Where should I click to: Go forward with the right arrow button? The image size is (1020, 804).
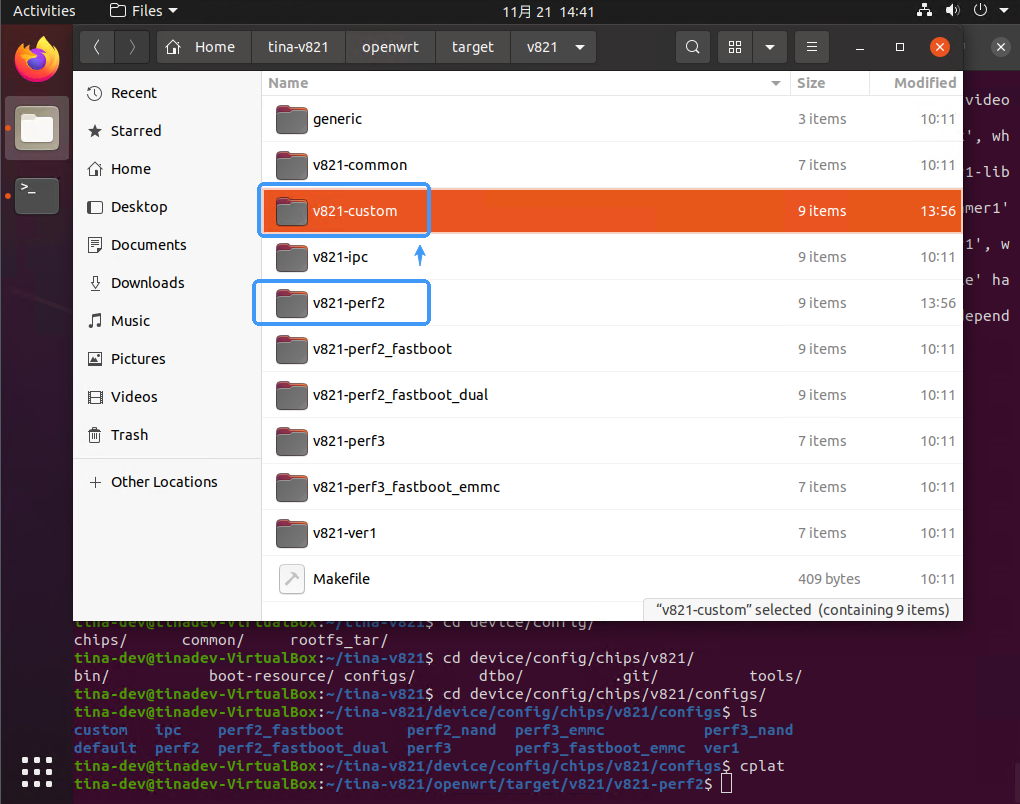pyautogui.click(x=131, y=47)
